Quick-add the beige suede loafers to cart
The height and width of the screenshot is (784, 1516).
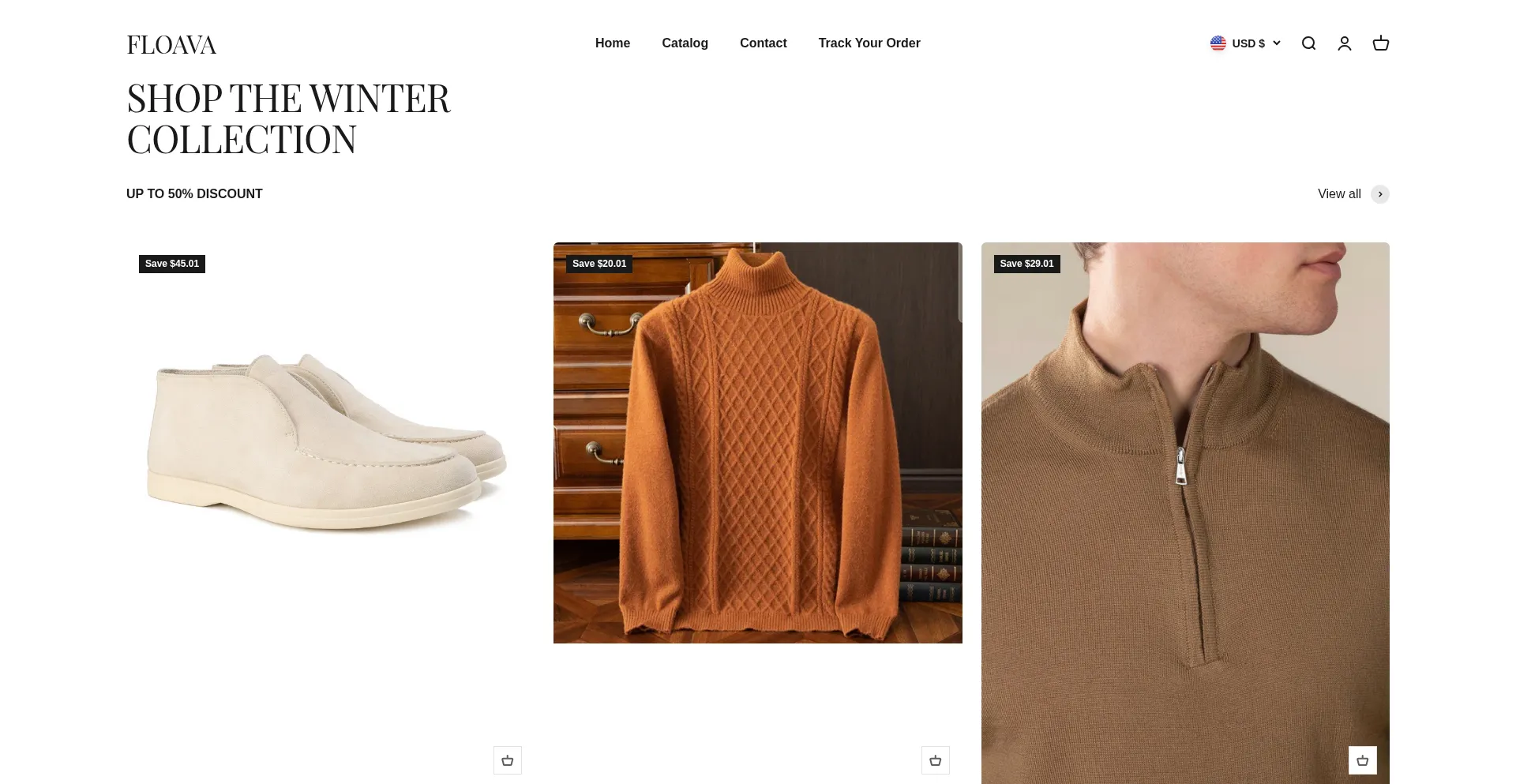(508, 760)
